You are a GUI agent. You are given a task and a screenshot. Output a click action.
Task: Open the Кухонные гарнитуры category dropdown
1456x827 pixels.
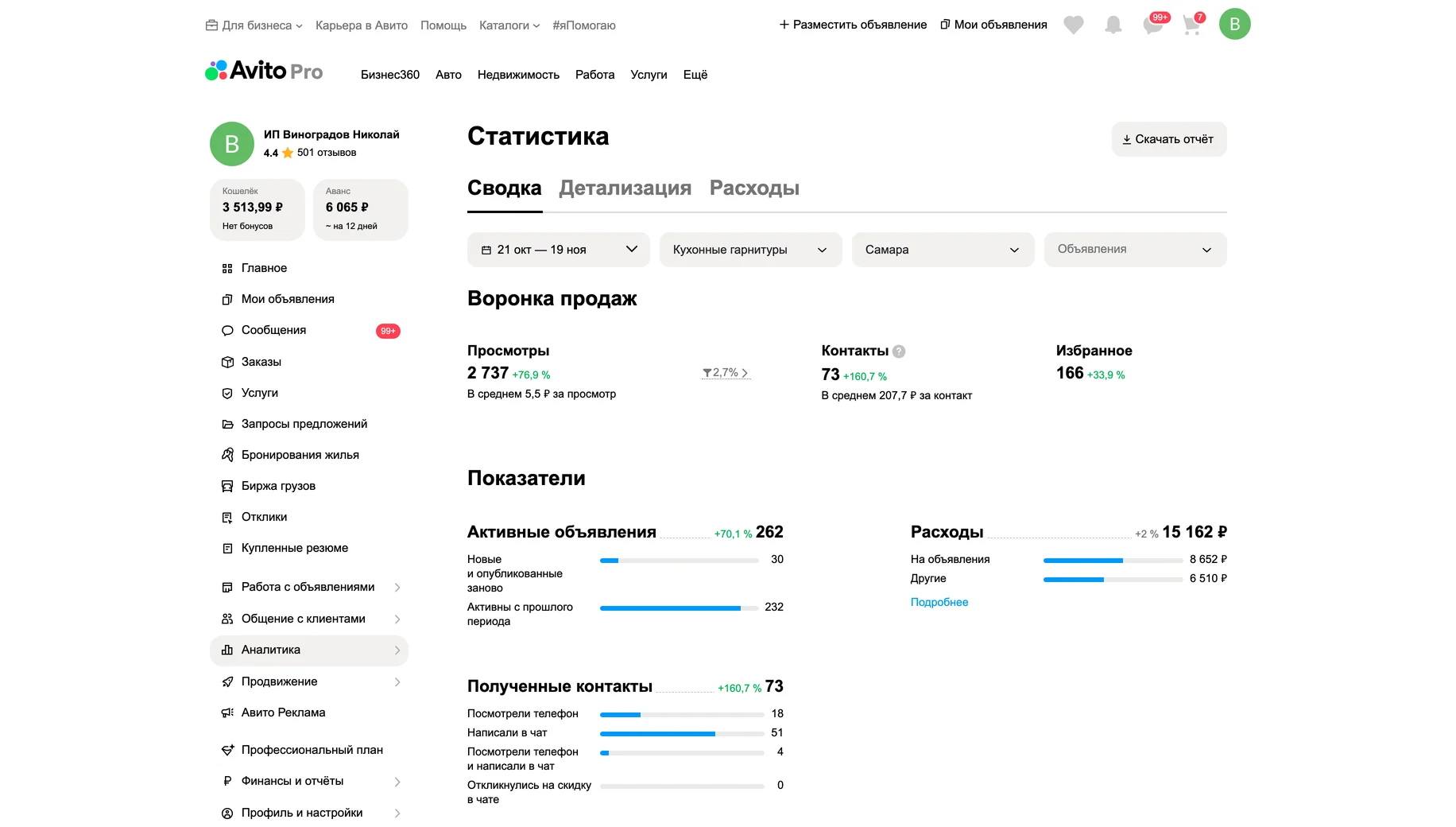[751, 250]
